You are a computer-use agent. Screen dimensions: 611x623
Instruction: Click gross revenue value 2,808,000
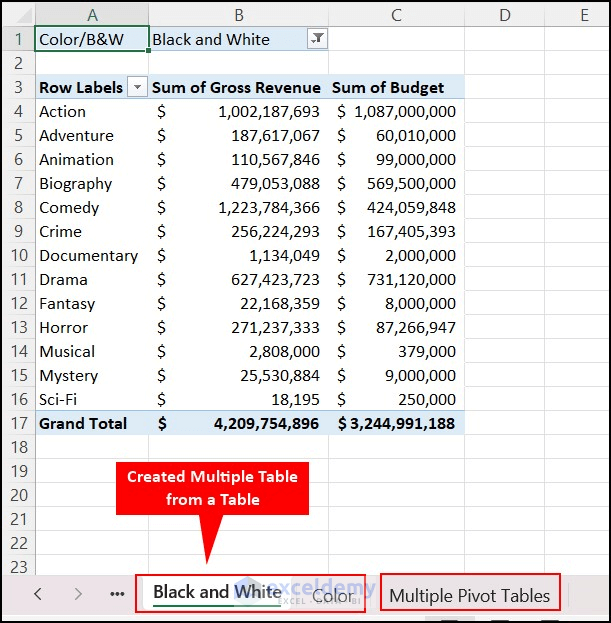coord(284,352)
